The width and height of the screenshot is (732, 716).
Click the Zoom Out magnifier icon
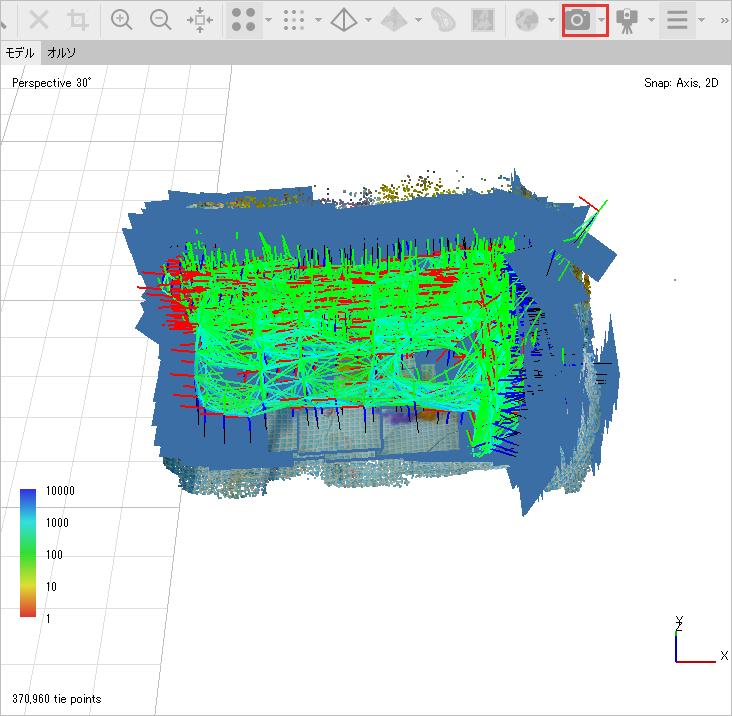[160, 20]
